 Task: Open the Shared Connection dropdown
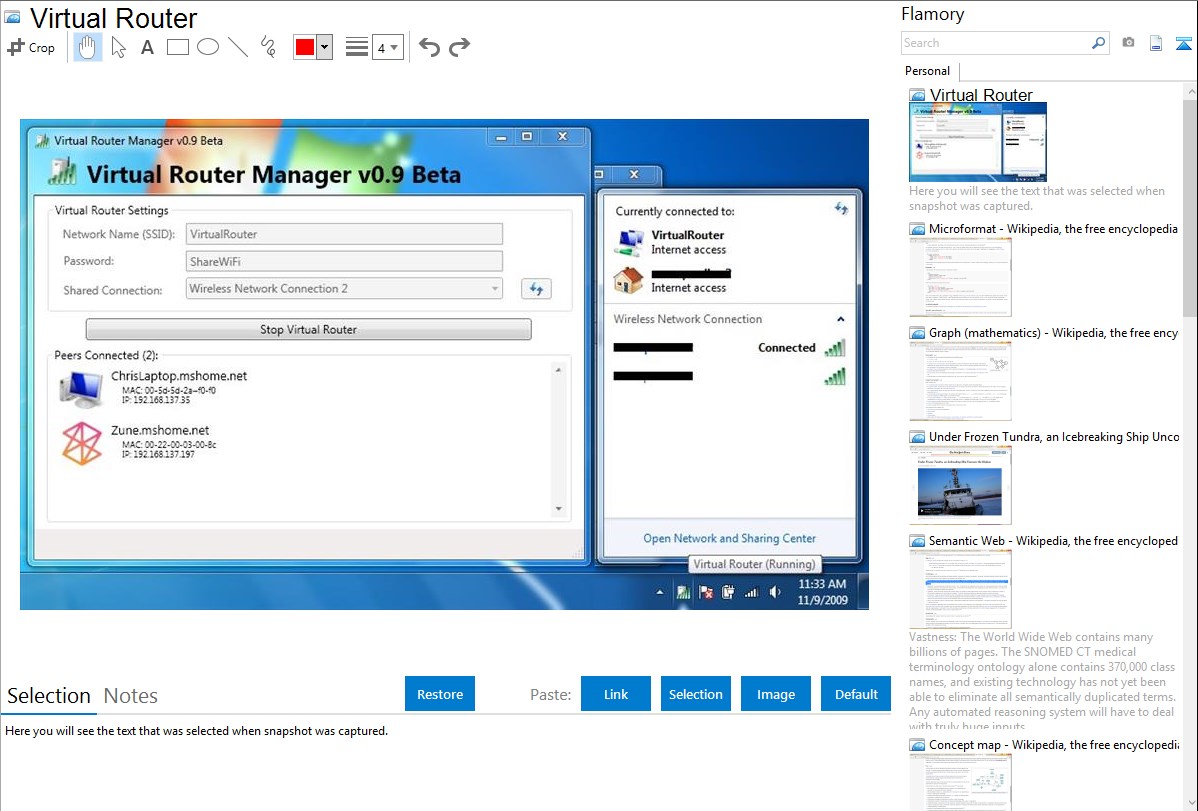coord(344,288)
